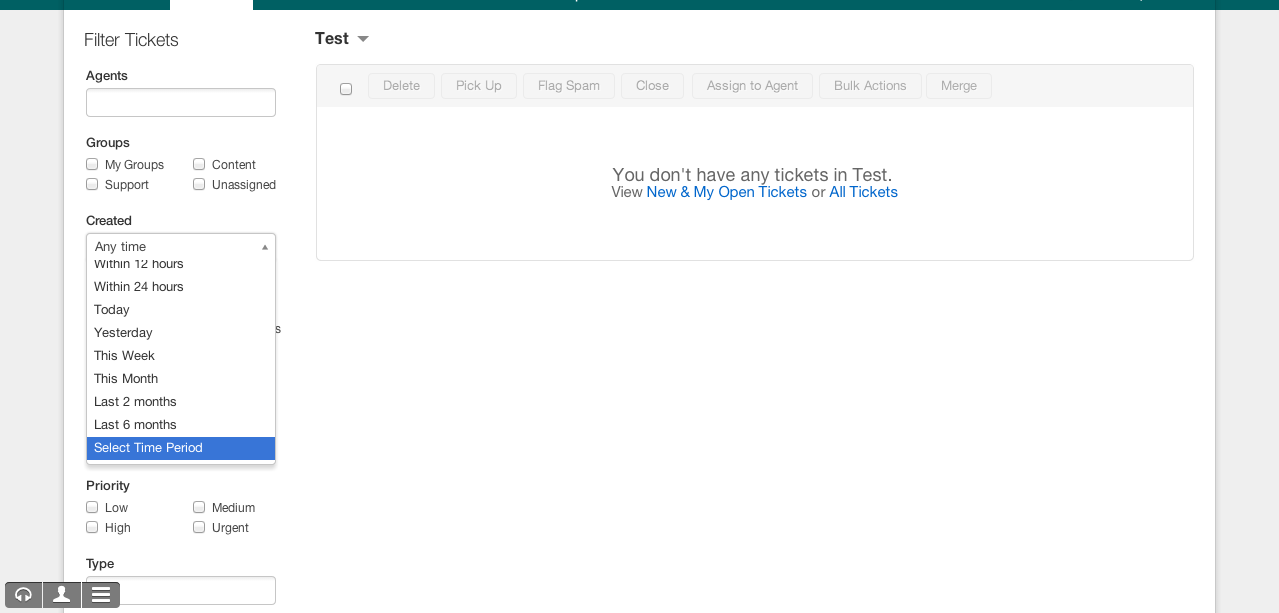Viewport: 1279px width, 613px height.
Task: Open 'New & My Open Tickets' link
Action: pyautogui.click(x=726, y=192)
